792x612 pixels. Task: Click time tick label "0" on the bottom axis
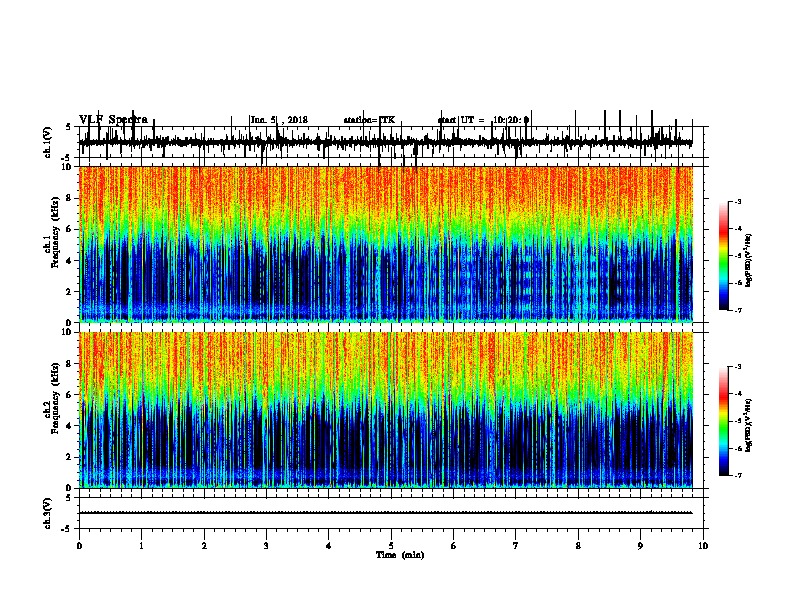point(79,546)
